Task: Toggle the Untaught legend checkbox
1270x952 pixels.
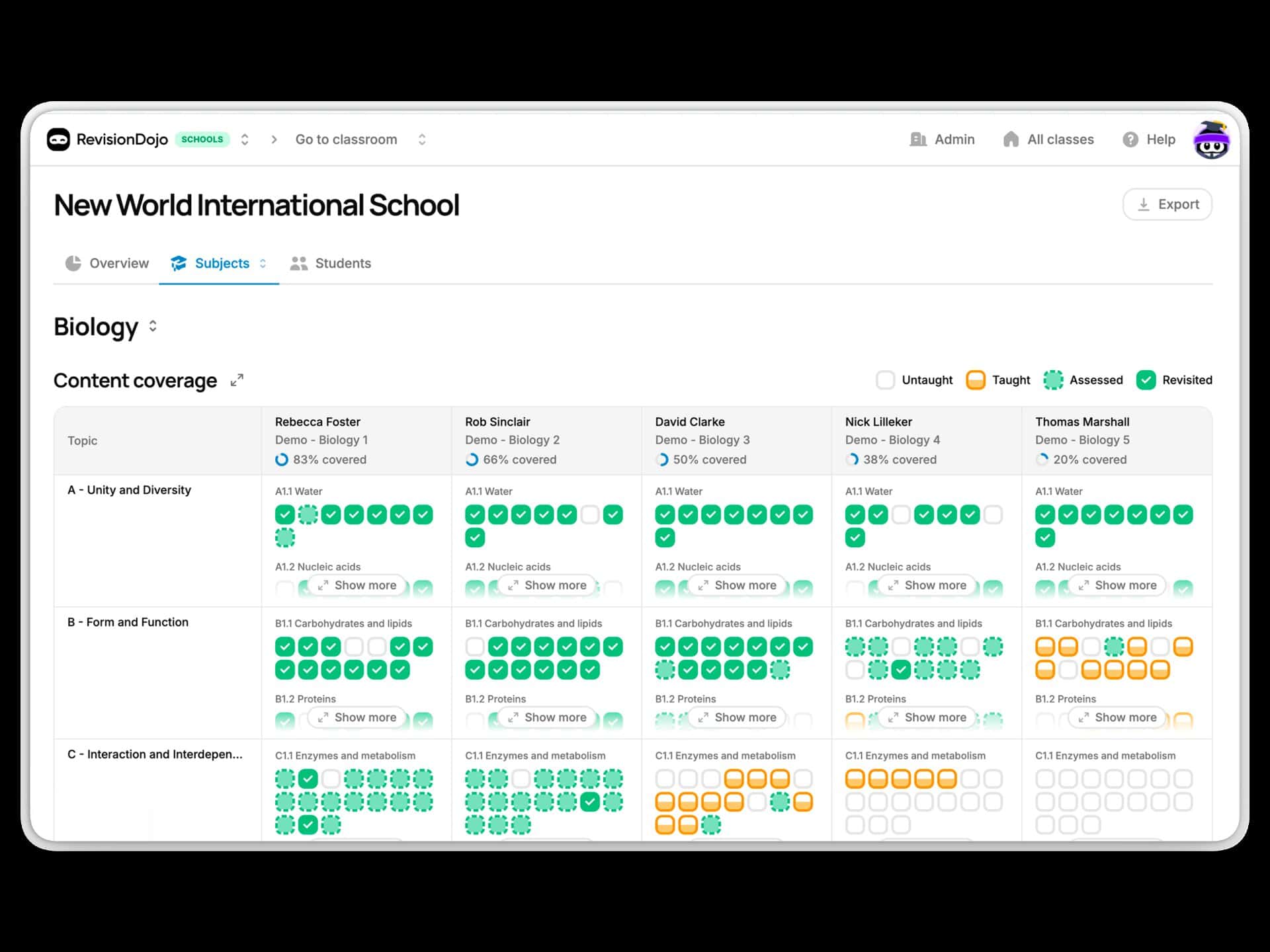Action: point(886,380)
